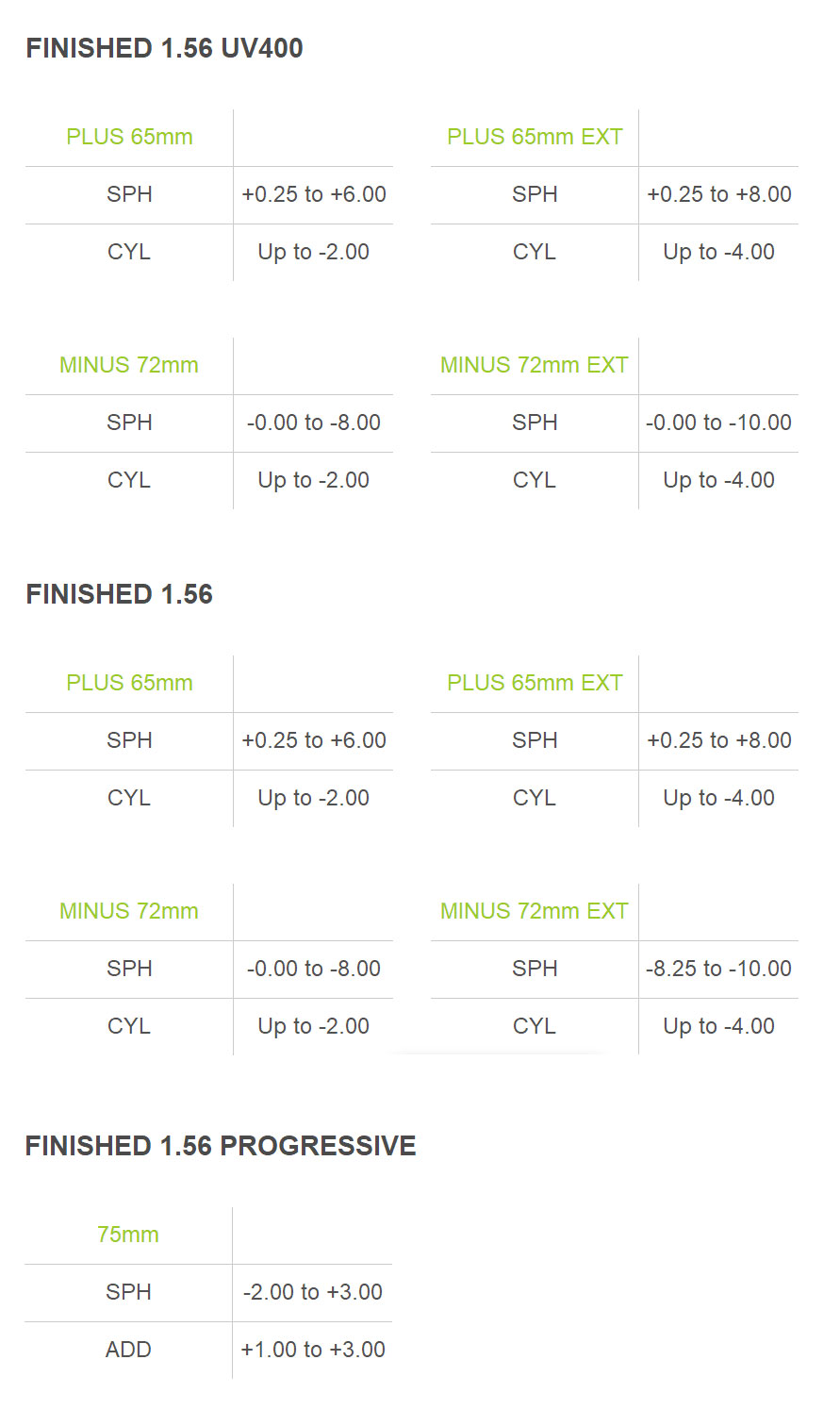840x1426 pixels.
Task: Click the FINISHED 1.56 section heading
Action: pyautogui.click(x=119, y=594)
